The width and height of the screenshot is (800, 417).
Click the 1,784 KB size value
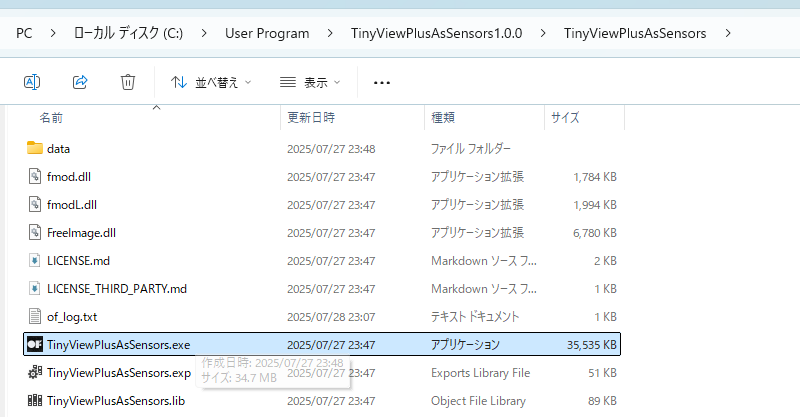tap(595, 177)
